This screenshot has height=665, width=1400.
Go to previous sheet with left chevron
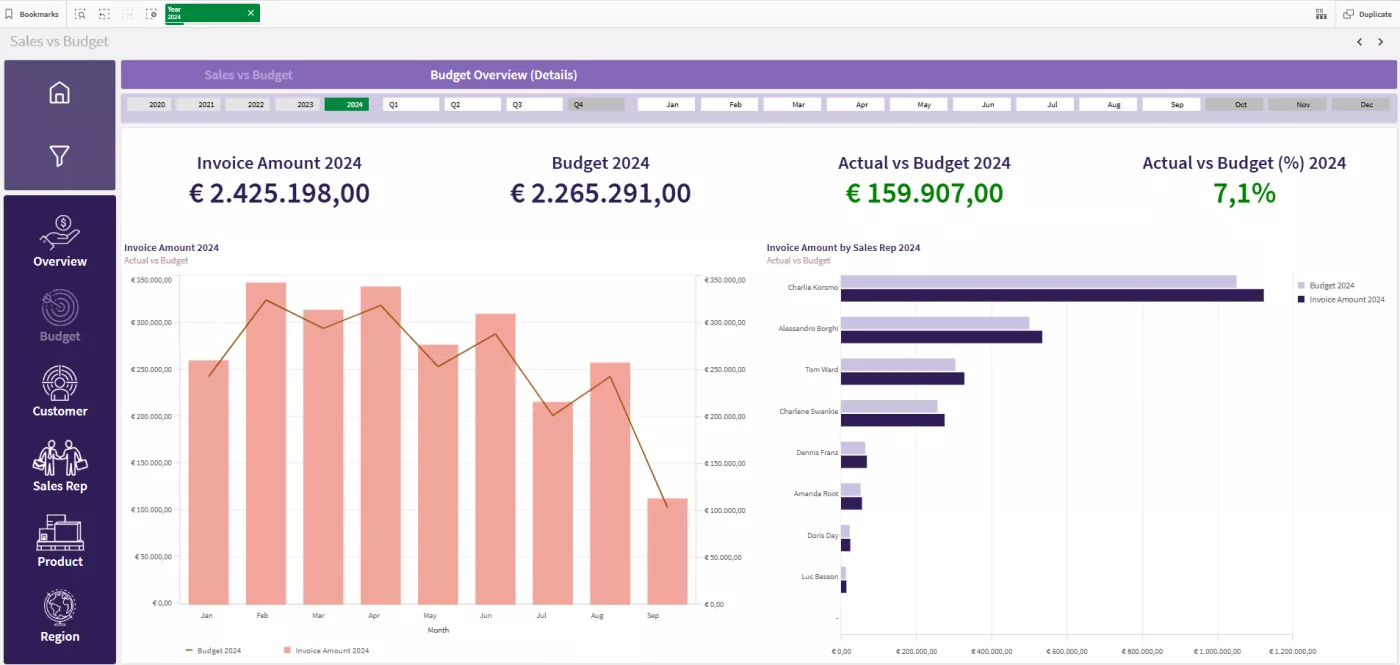click(x=1359, y=42)
